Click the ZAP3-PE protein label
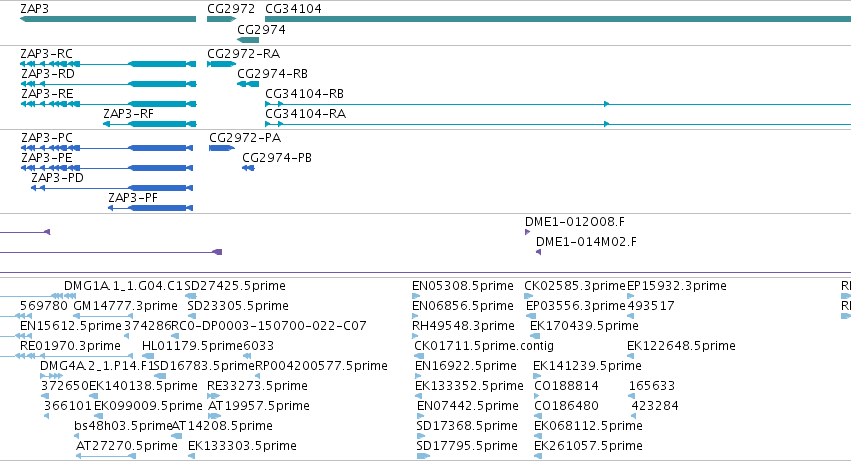 coord(47,158)
